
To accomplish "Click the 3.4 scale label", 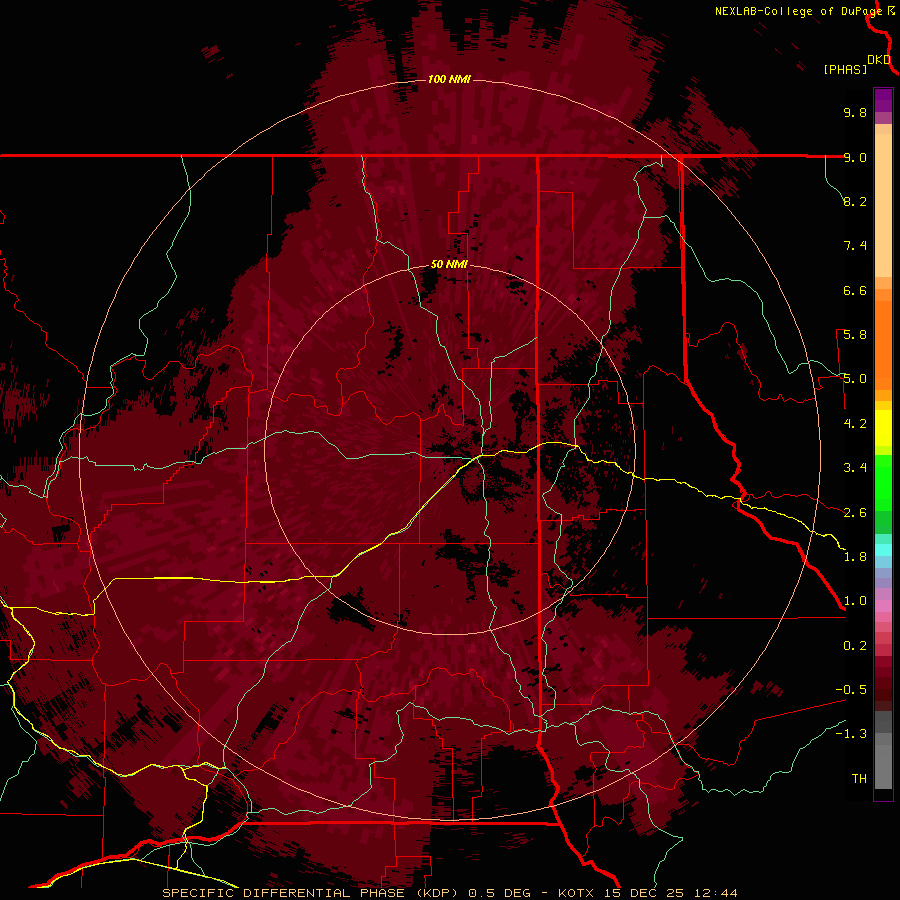I will (855, 468).
